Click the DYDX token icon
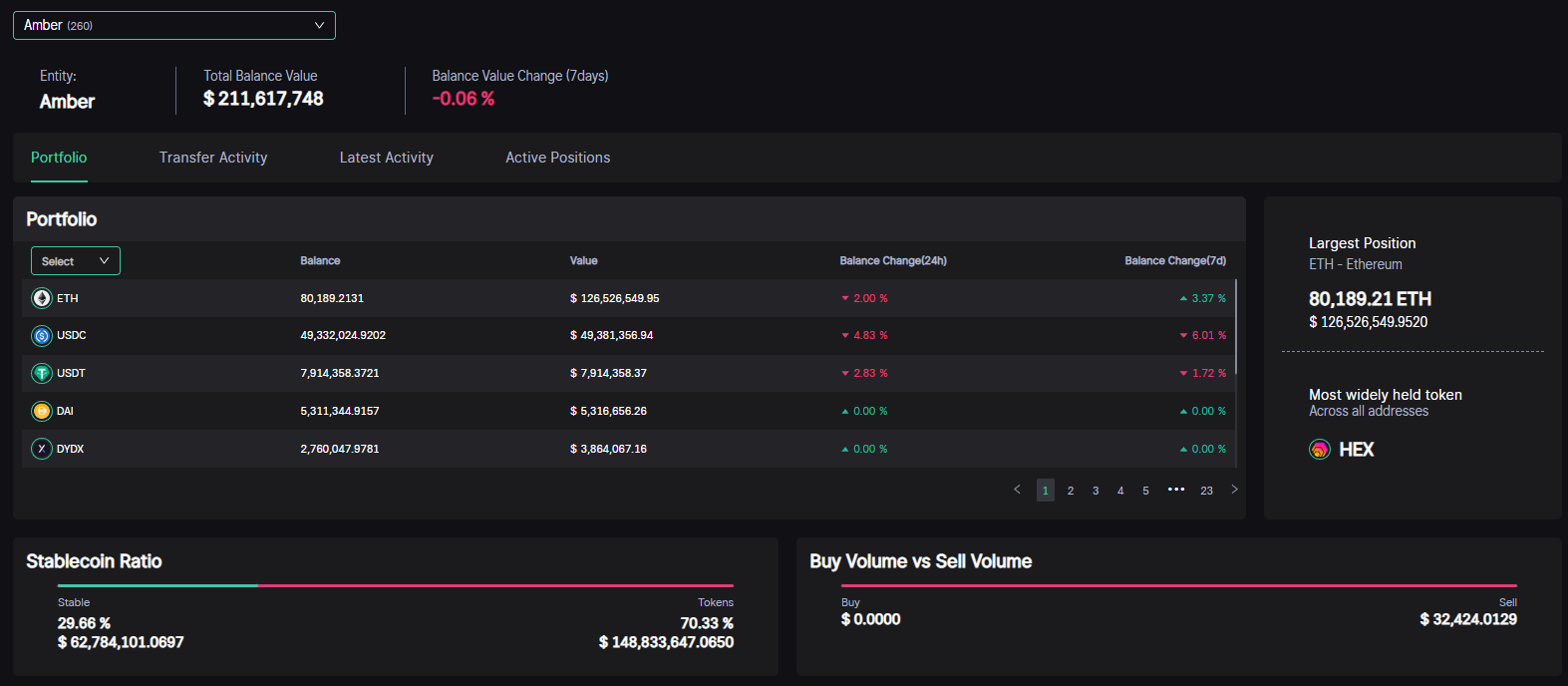 click(x=42, y=449)
